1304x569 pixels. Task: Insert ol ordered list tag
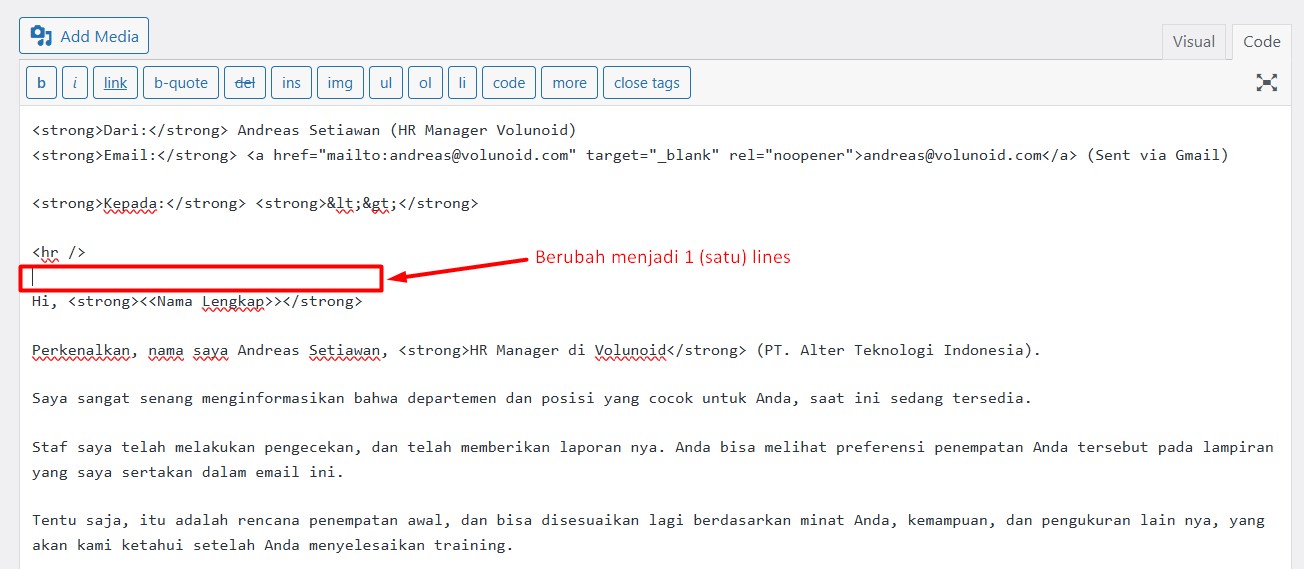(x=425, y=83)
